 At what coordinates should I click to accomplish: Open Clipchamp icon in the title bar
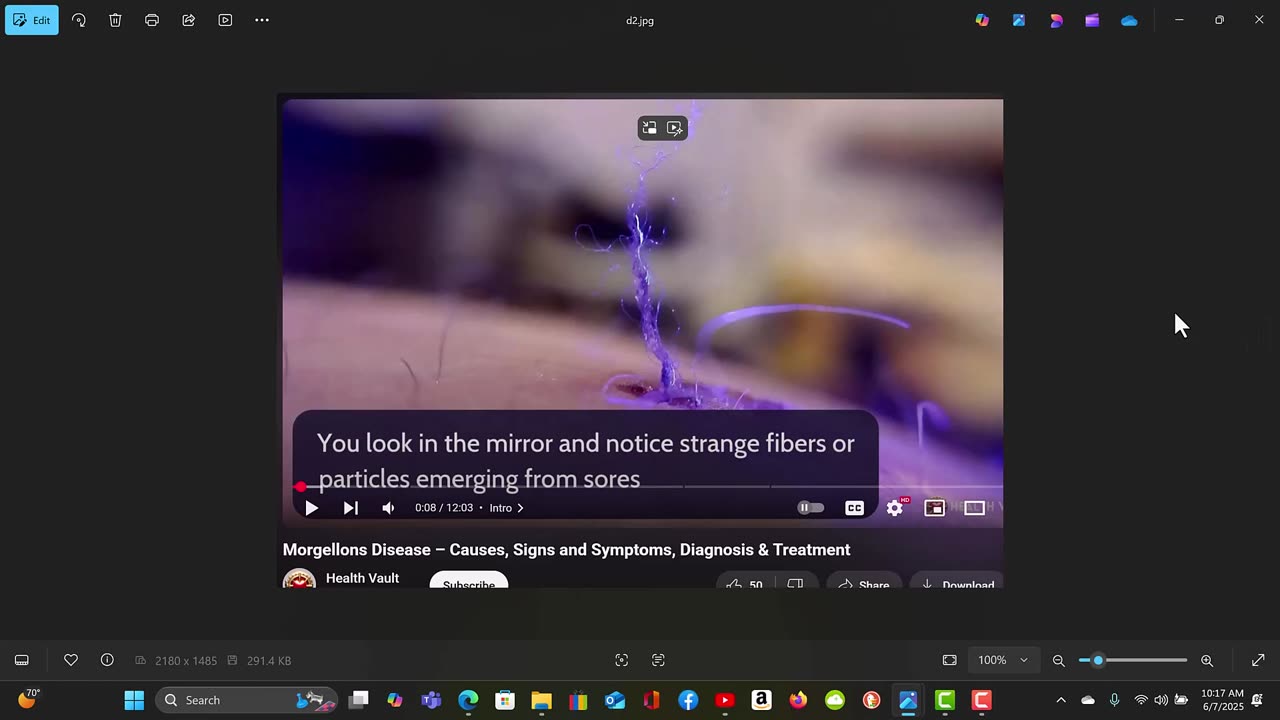(x=1092, y=20)
